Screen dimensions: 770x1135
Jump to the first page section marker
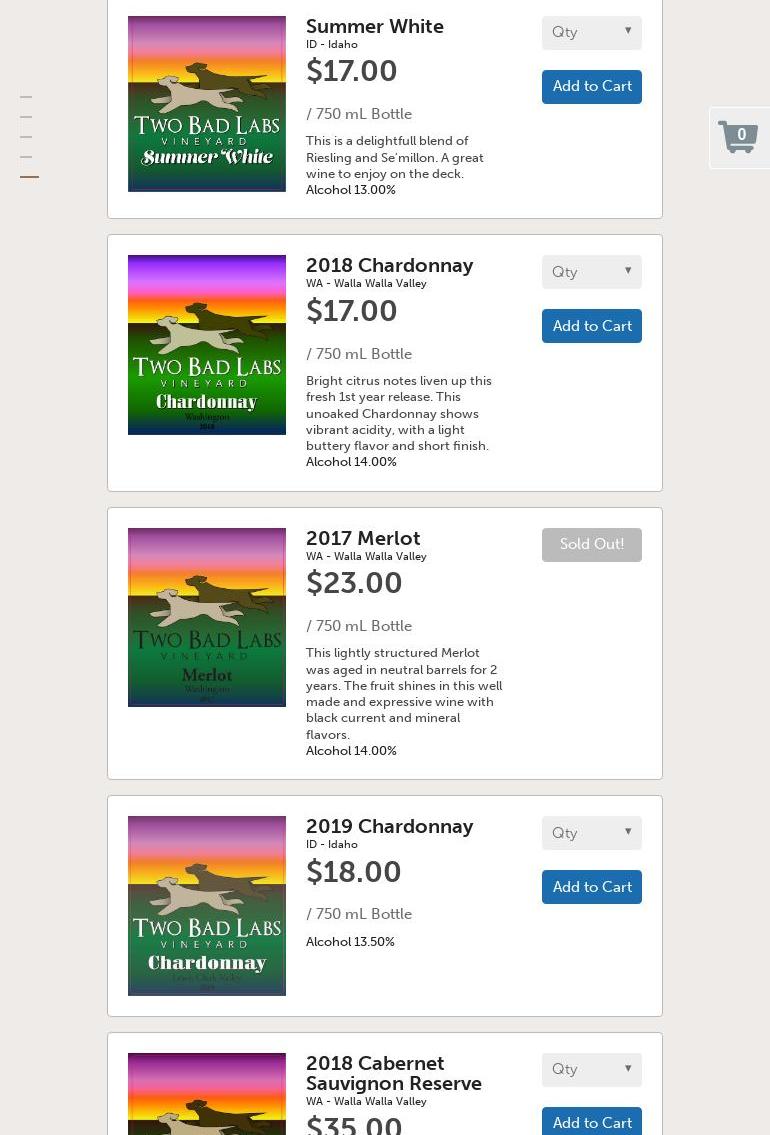point(26,97)
